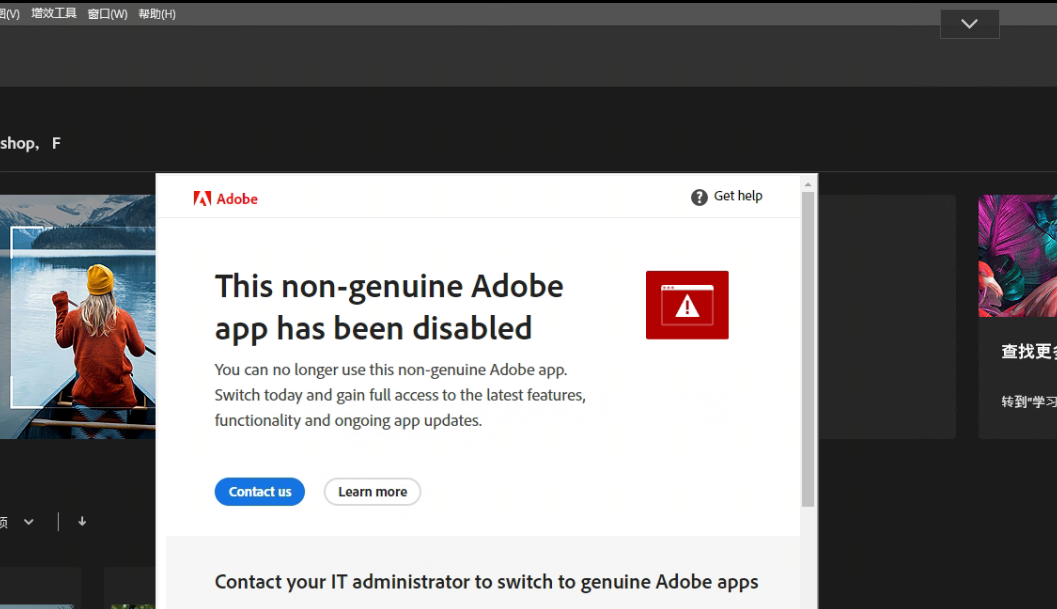Click the 转到"学习" link
The height and width of the screenshot is (609, 1057).
[1029, 402]
